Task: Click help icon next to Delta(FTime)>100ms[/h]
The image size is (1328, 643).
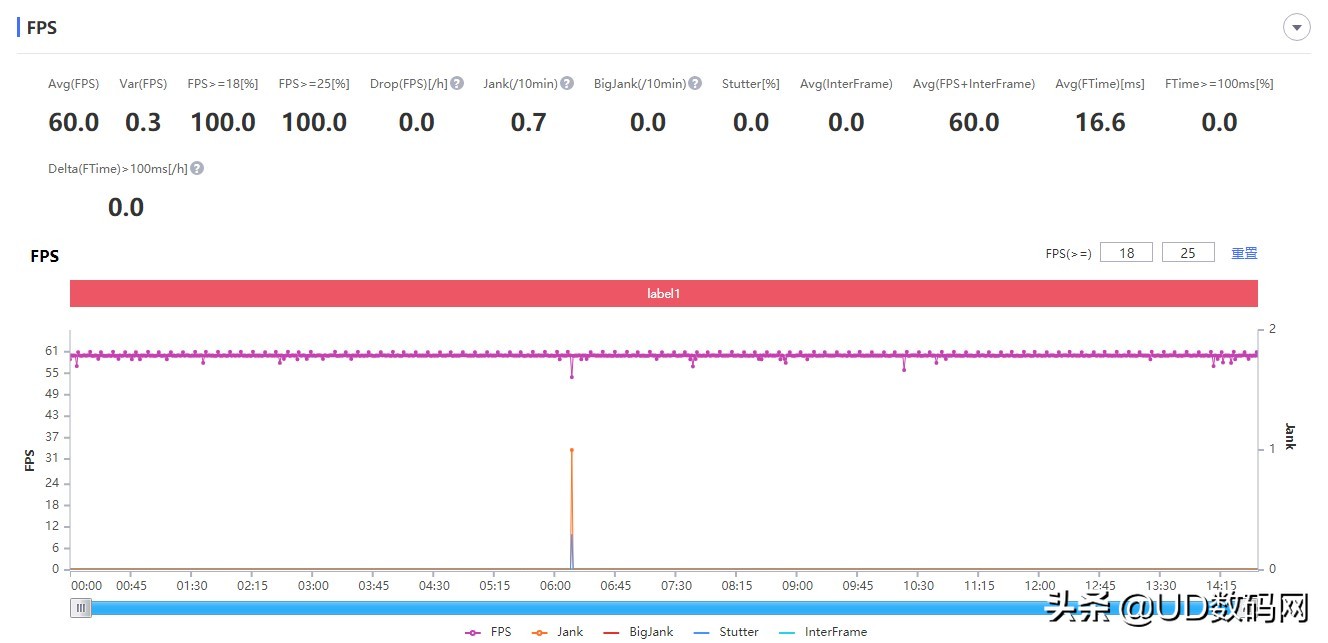Action: pyautogui.click(x=197, y=169)
